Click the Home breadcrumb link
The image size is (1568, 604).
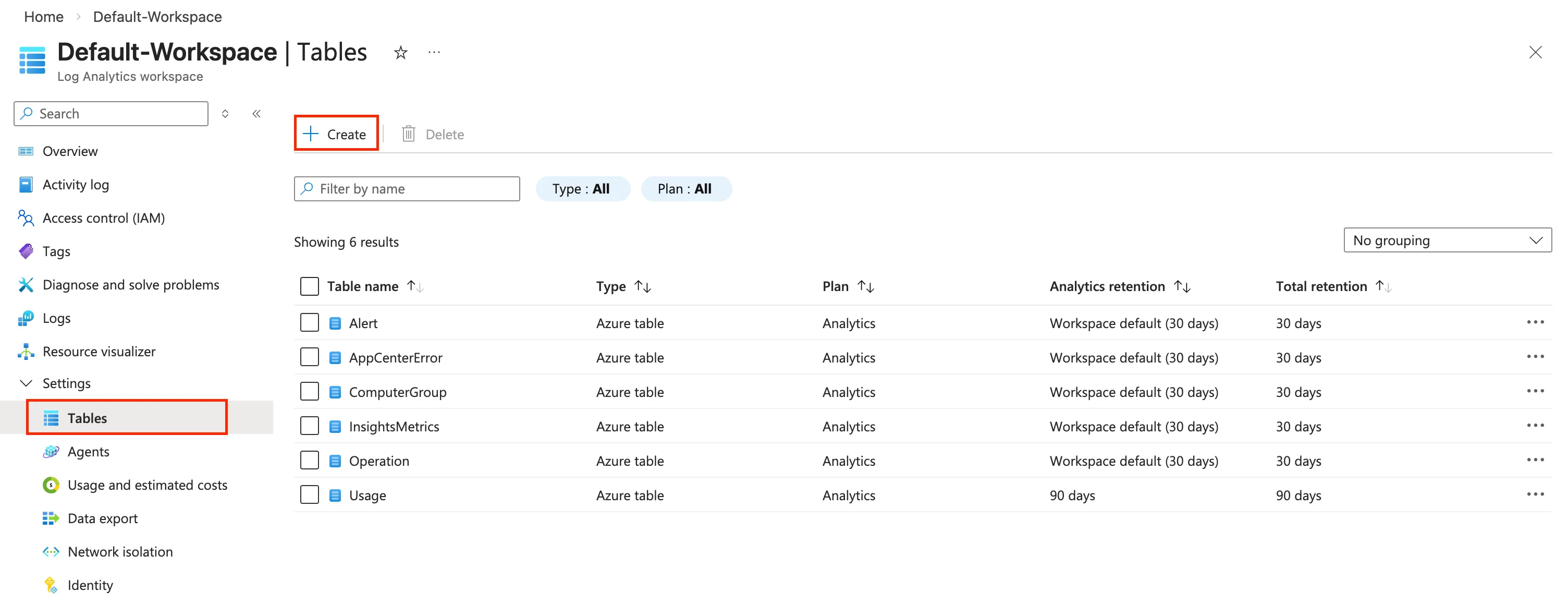point(44,17)
